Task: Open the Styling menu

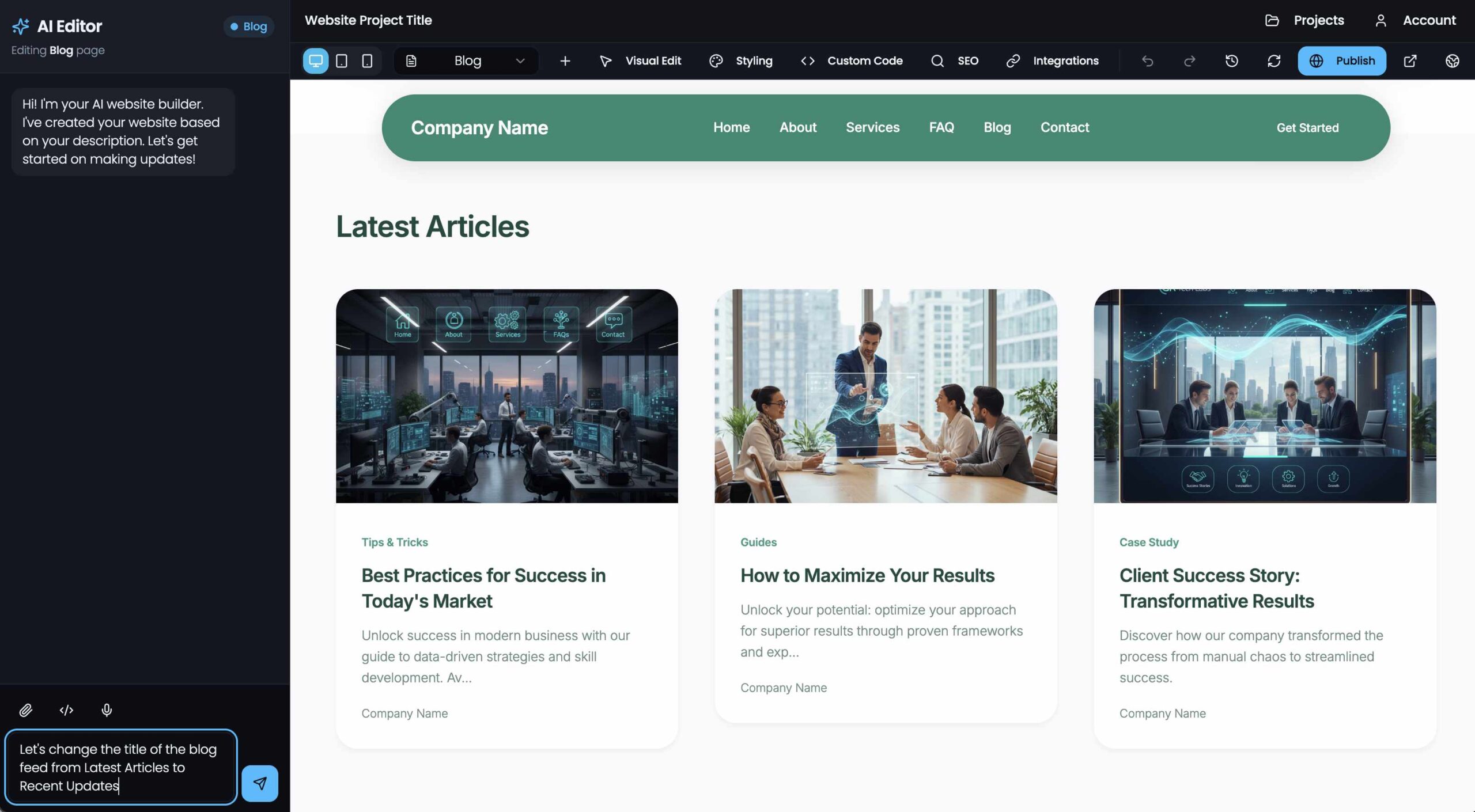Action: click(741, 60)
